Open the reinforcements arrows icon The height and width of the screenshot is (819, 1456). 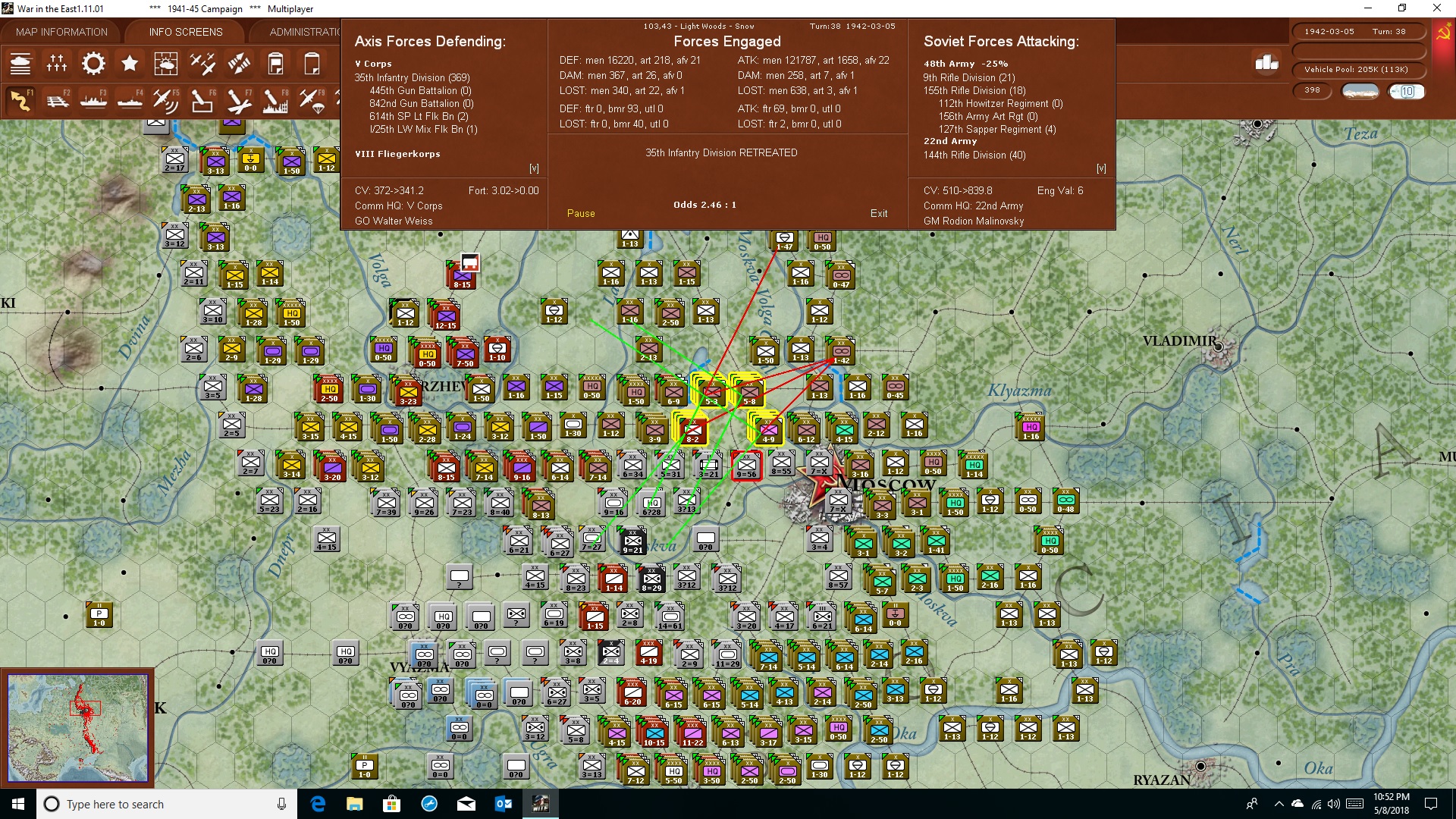[x=239, y=64]
